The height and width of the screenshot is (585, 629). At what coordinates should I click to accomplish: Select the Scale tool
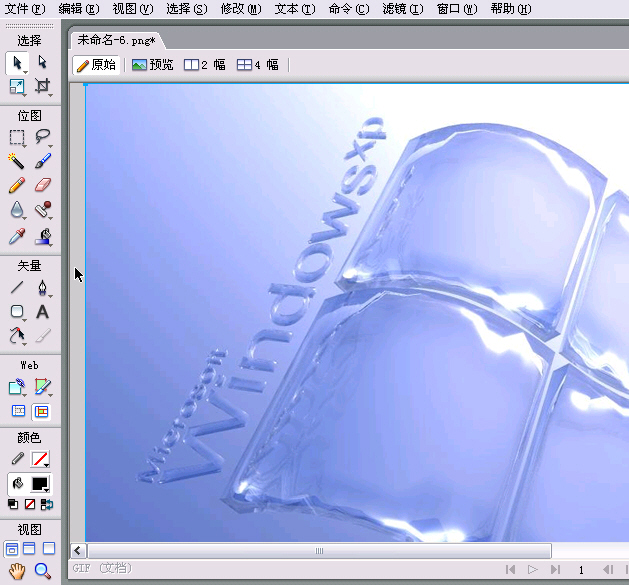tap(17, 87)
